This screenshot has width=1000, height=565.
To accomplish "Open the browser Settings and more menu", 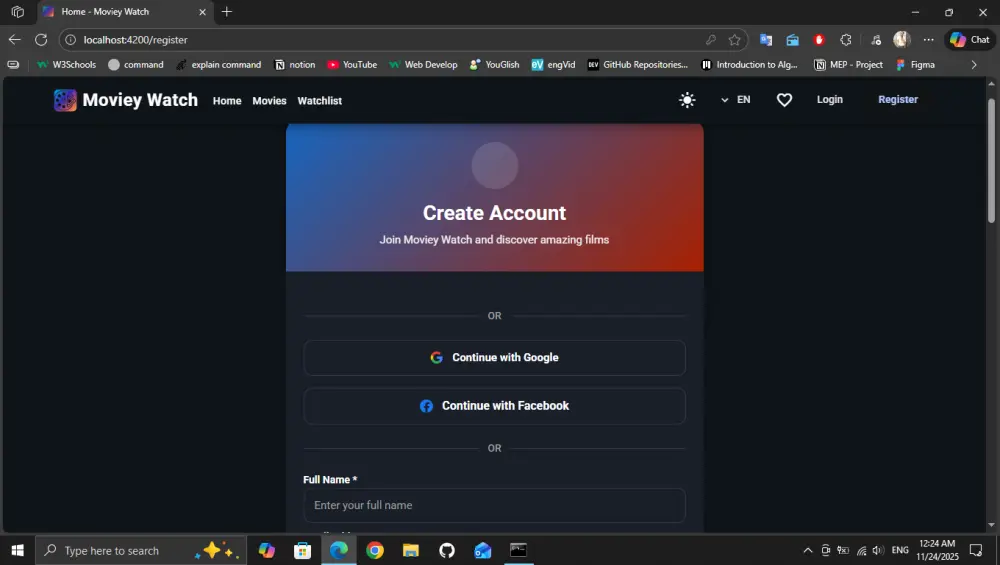I will [929, 40].
